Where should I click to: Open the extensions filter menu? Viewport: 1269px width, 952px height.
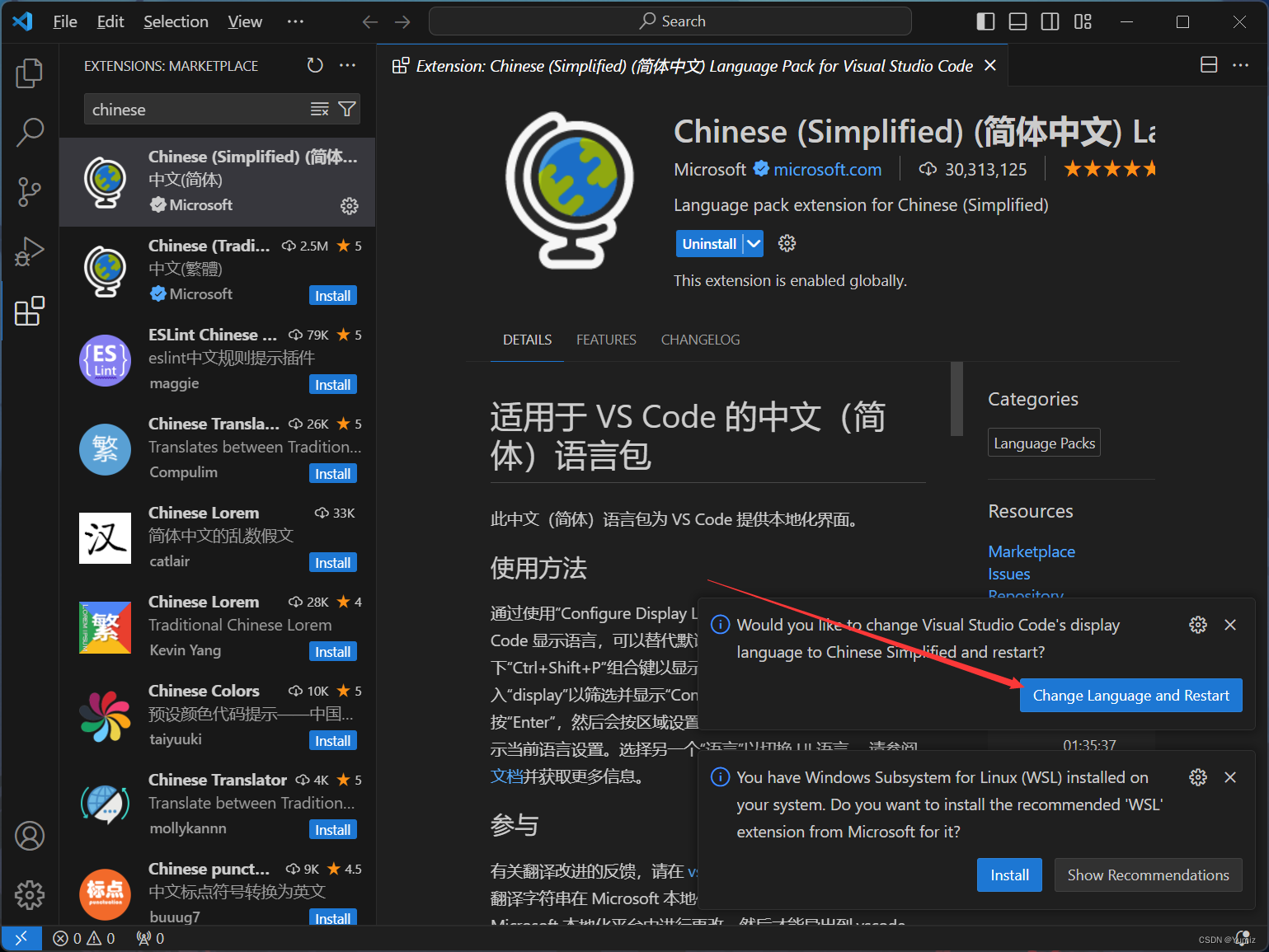(348, 110)
